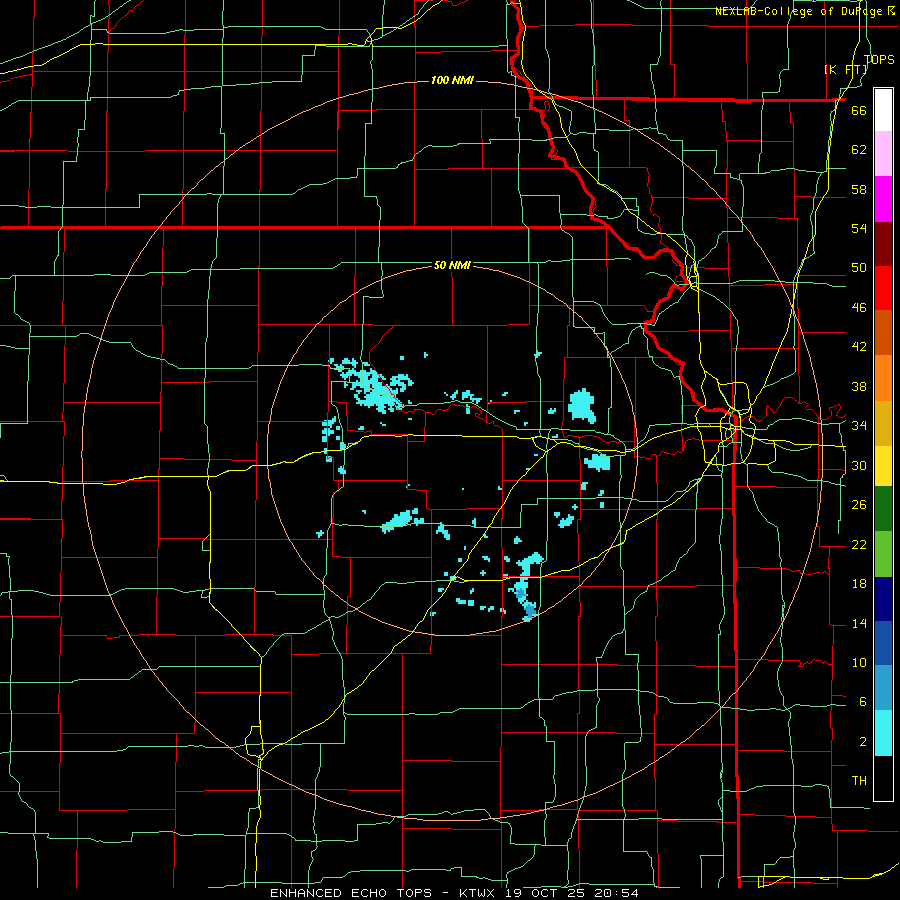The height and width of the screenshot is (900, 900).
Task: Click the 100 NMI range ring label
Action: [452, 80]
